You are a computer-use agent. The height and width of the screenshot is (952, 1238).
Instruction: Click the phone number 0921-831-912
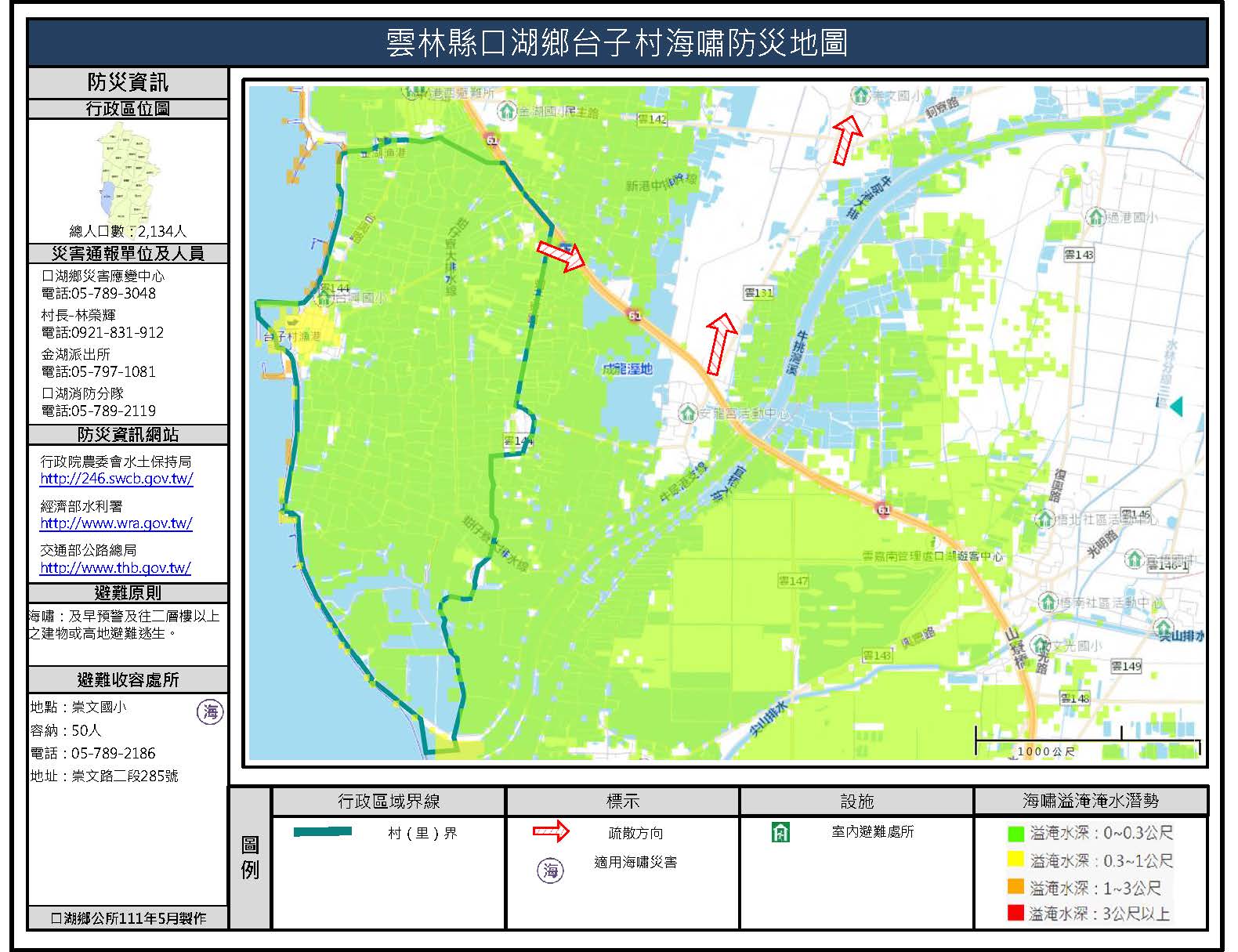102,332
